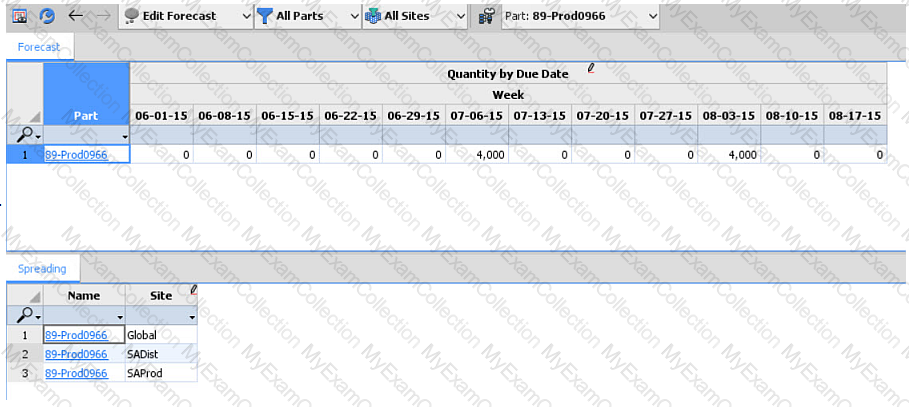The width and height of the screenshot is (909, 407).
Task: Click the SADist site cell
Action: [x=161, y=354]
